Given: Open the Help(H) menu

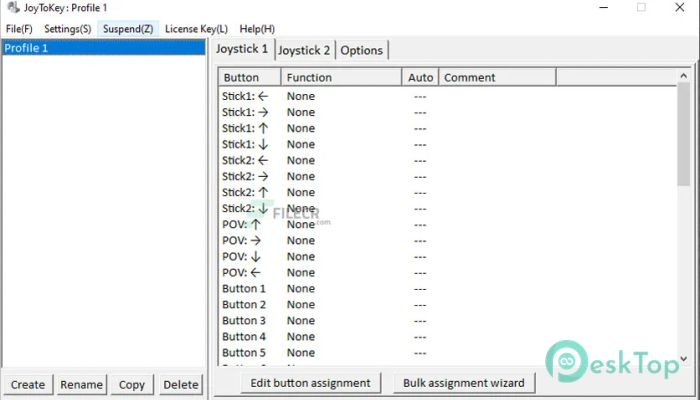Looking at the screenshot, I should [x=257, y=29].
